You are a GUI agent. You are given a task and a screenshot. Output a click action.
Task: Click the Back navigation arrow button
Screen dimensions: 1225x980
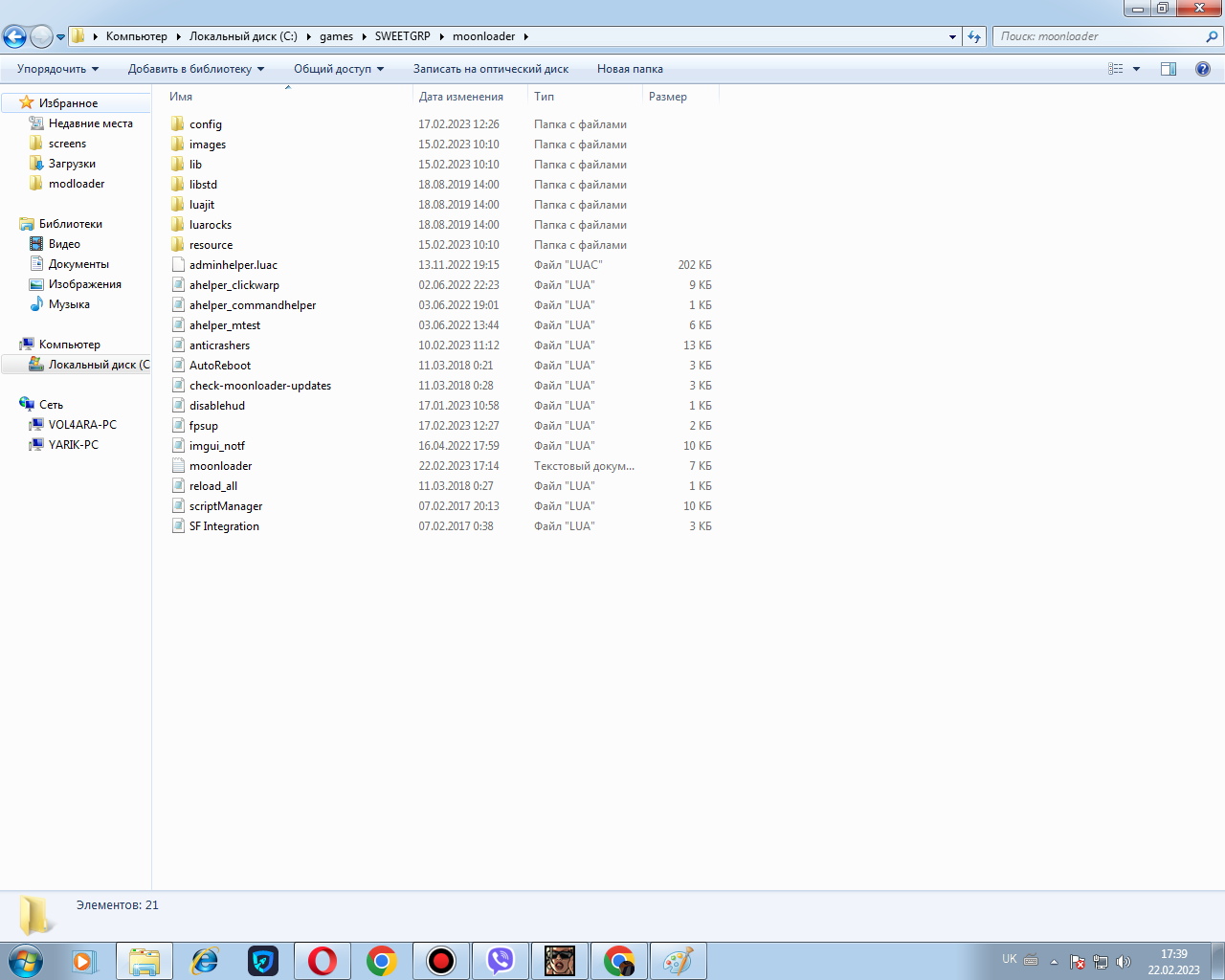pos(15,36)
